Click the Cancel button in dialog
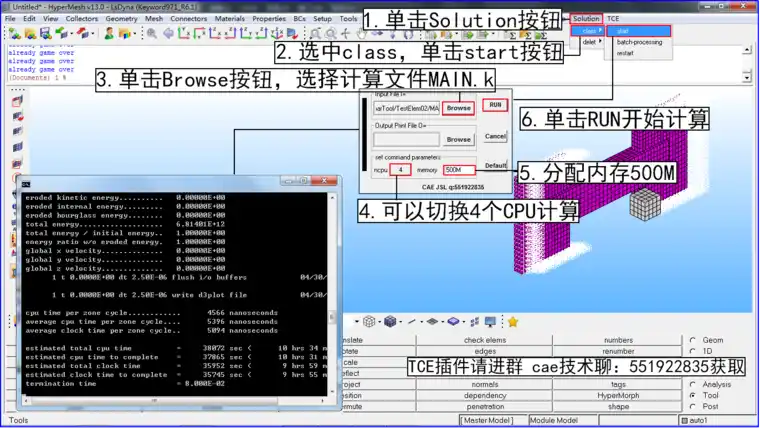 pos(495,136)
